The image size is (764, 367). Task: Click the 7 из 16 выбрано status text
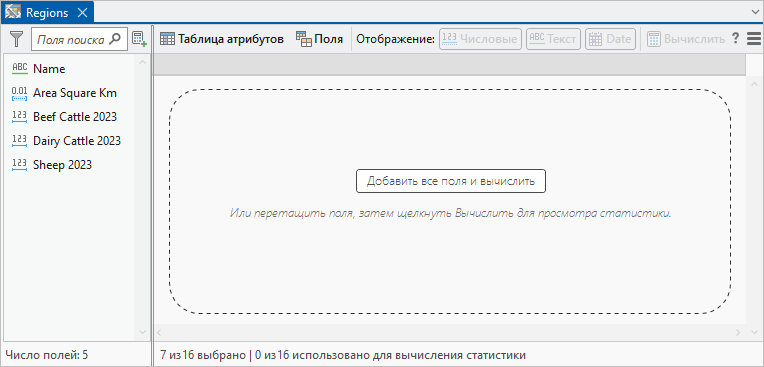(203, 355)
